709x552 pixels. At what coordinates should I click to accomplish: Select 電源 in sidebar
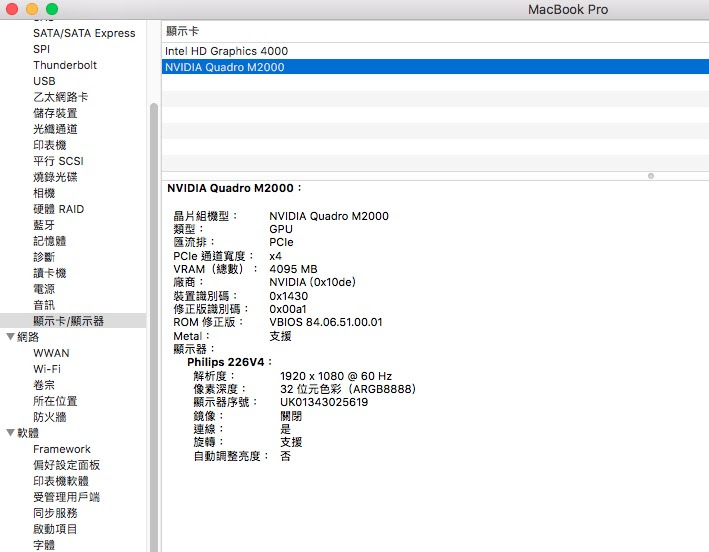point(44,289)
